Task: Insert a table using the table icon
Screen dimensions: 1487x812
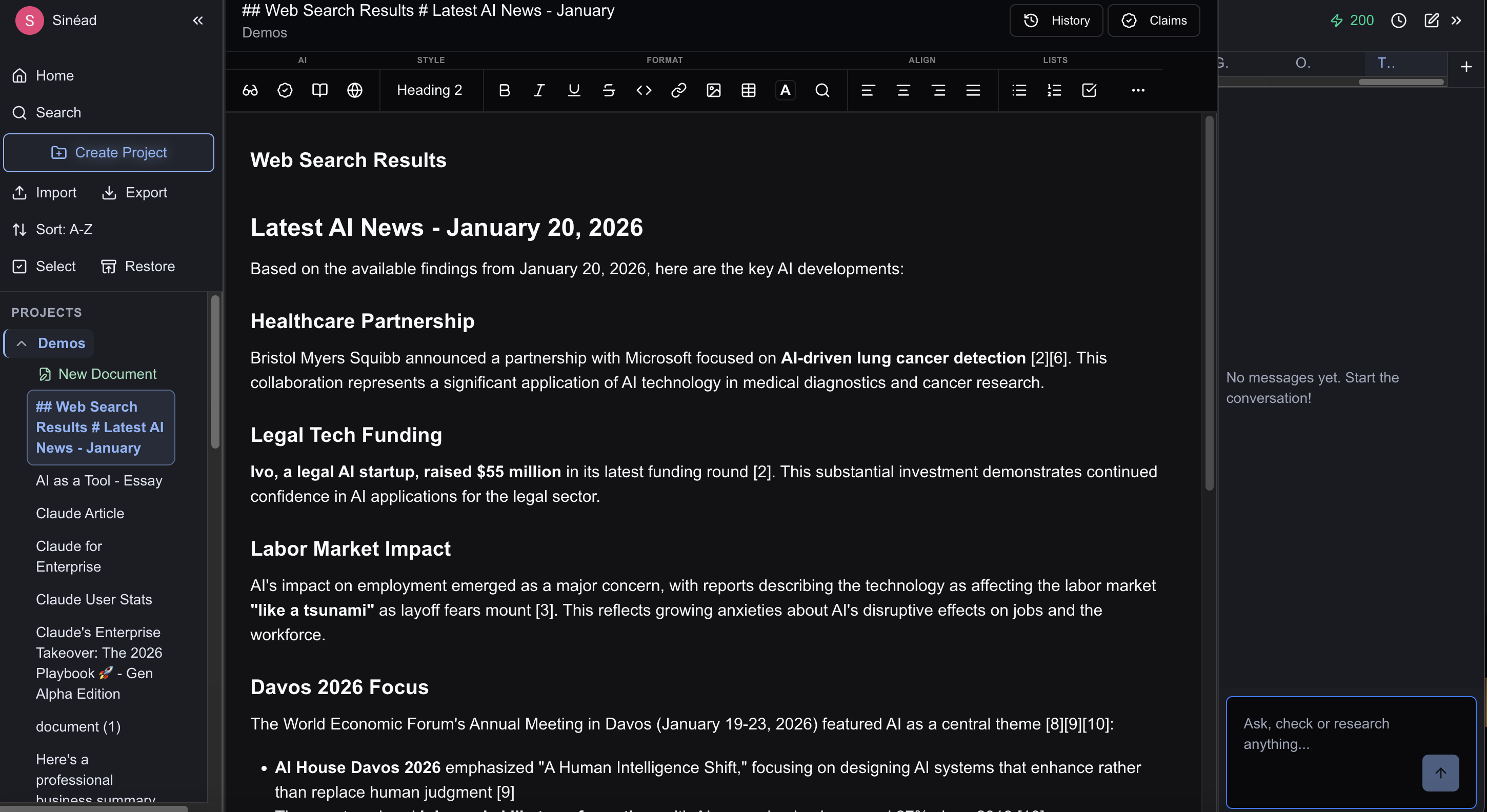Action: pos(748,90)
